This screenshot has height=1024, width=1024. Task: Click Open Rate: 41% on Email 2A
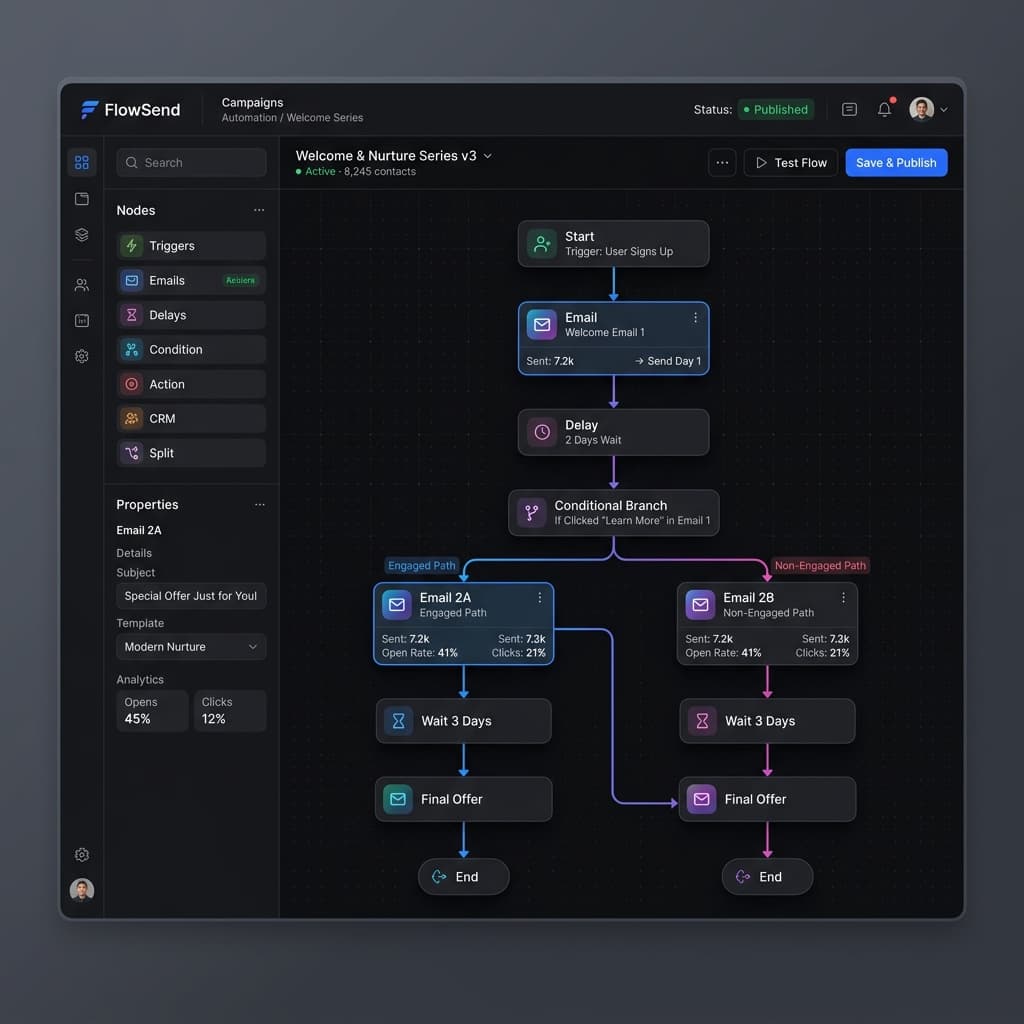click(420, 653)
